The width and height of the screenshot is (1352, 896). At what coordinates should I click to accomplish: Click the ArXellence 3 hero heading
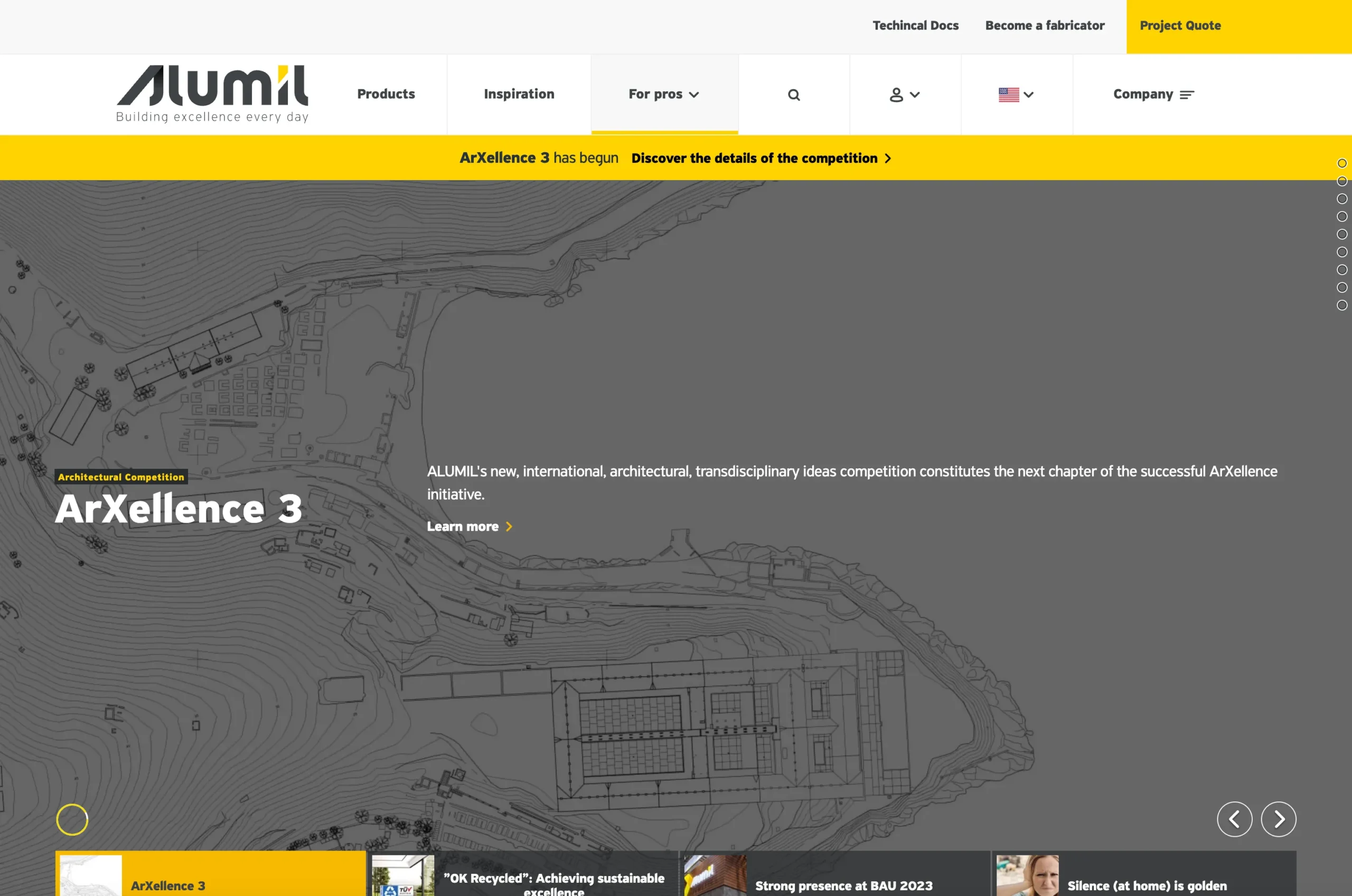(179, 508)
